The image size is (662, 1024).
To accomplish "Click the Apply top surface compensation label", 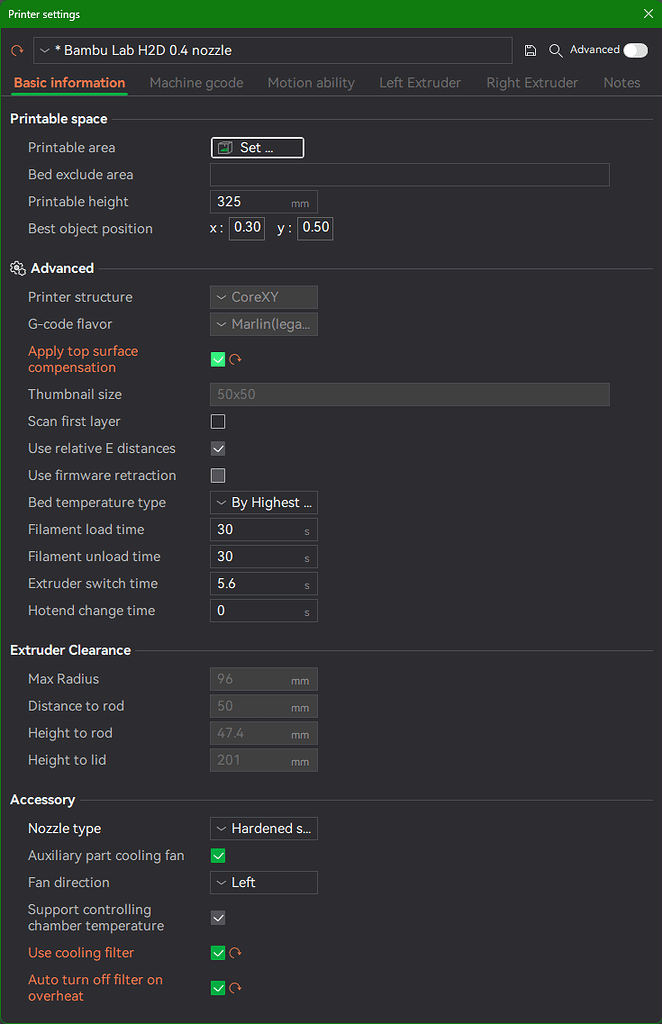I will click(x=83, y=359).
